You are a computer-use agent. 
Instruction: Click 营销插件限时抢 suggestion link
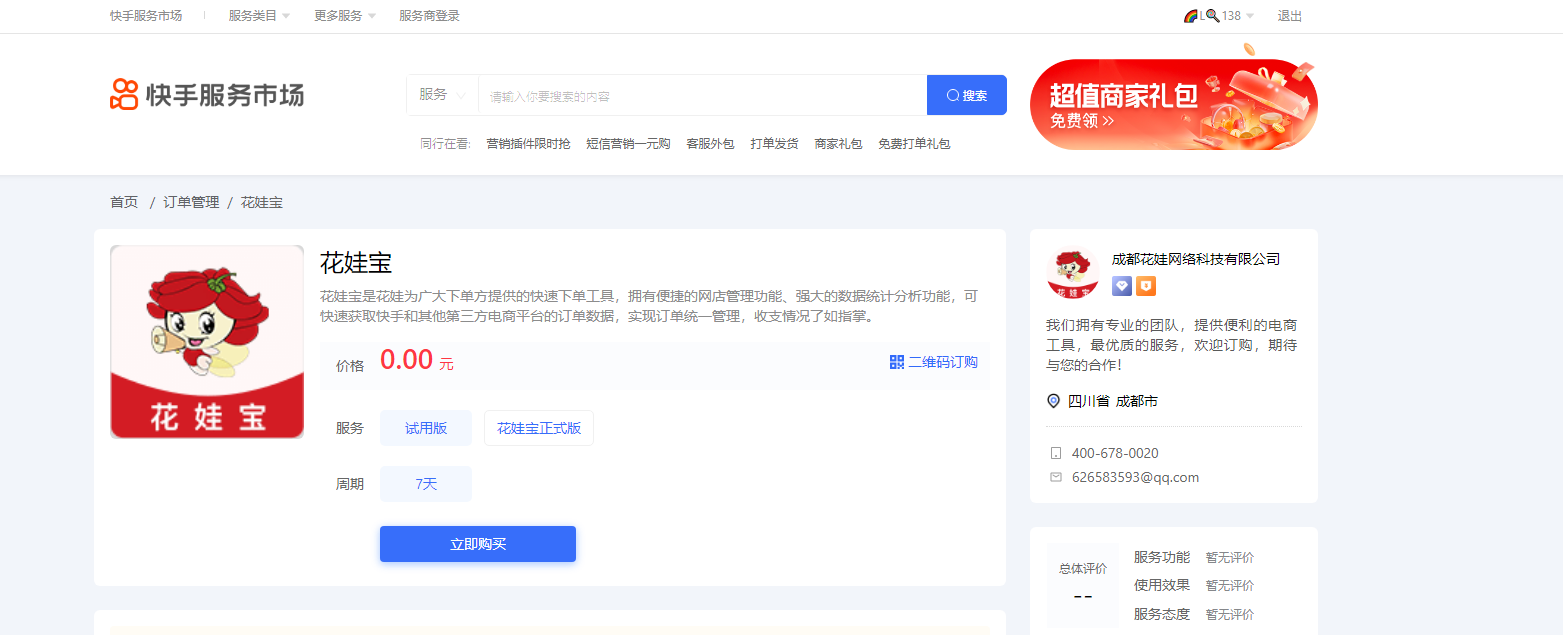pos(528,144)
